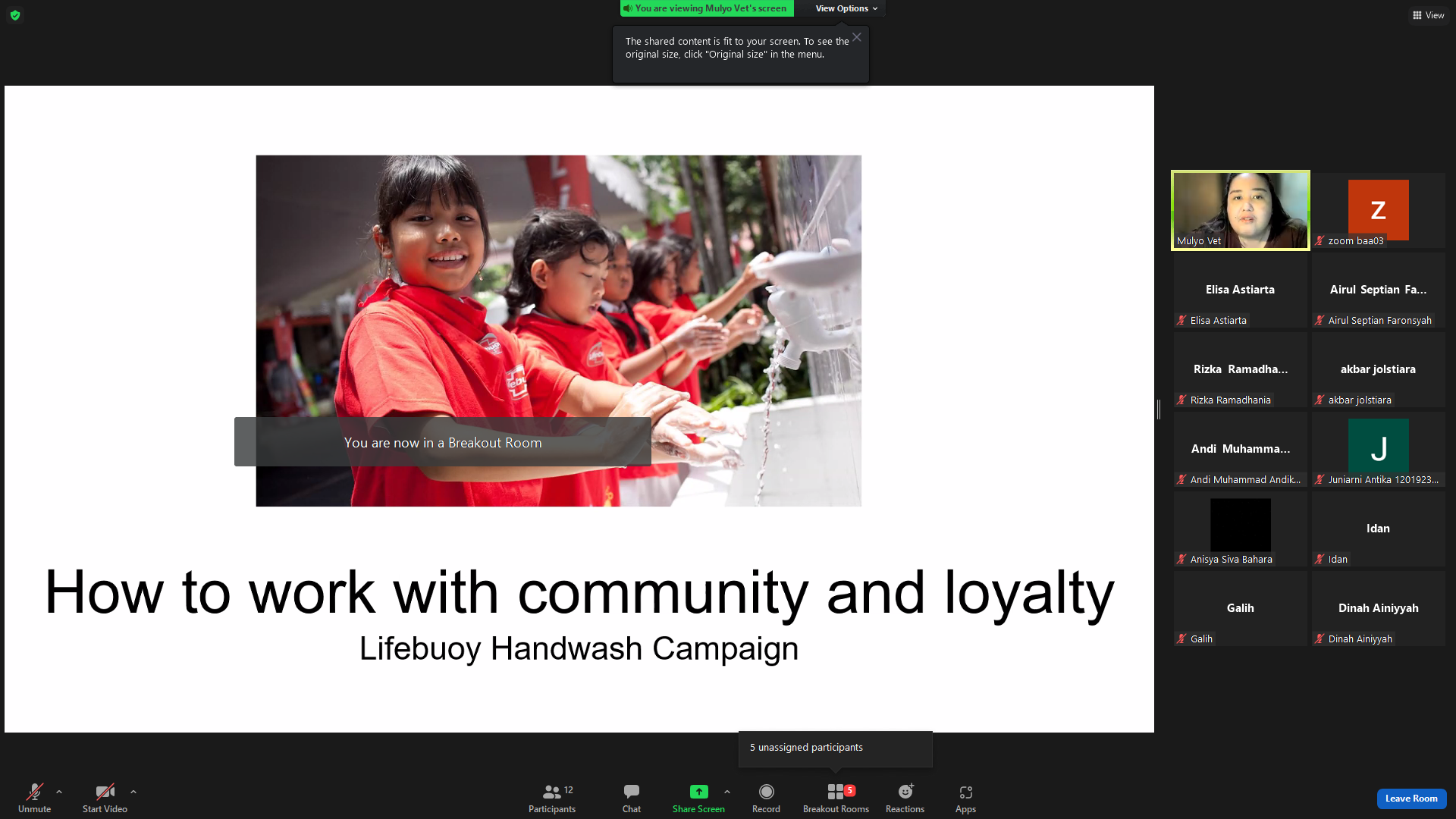Select Airul Septian Faronsyah participant tile

click(1378, 290)
